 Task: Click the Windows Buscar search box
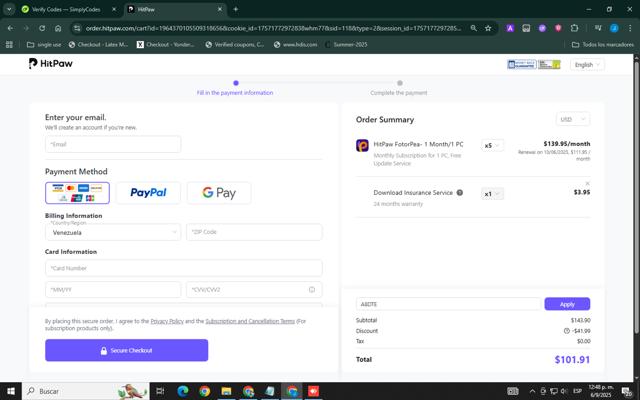pos(86,391)
